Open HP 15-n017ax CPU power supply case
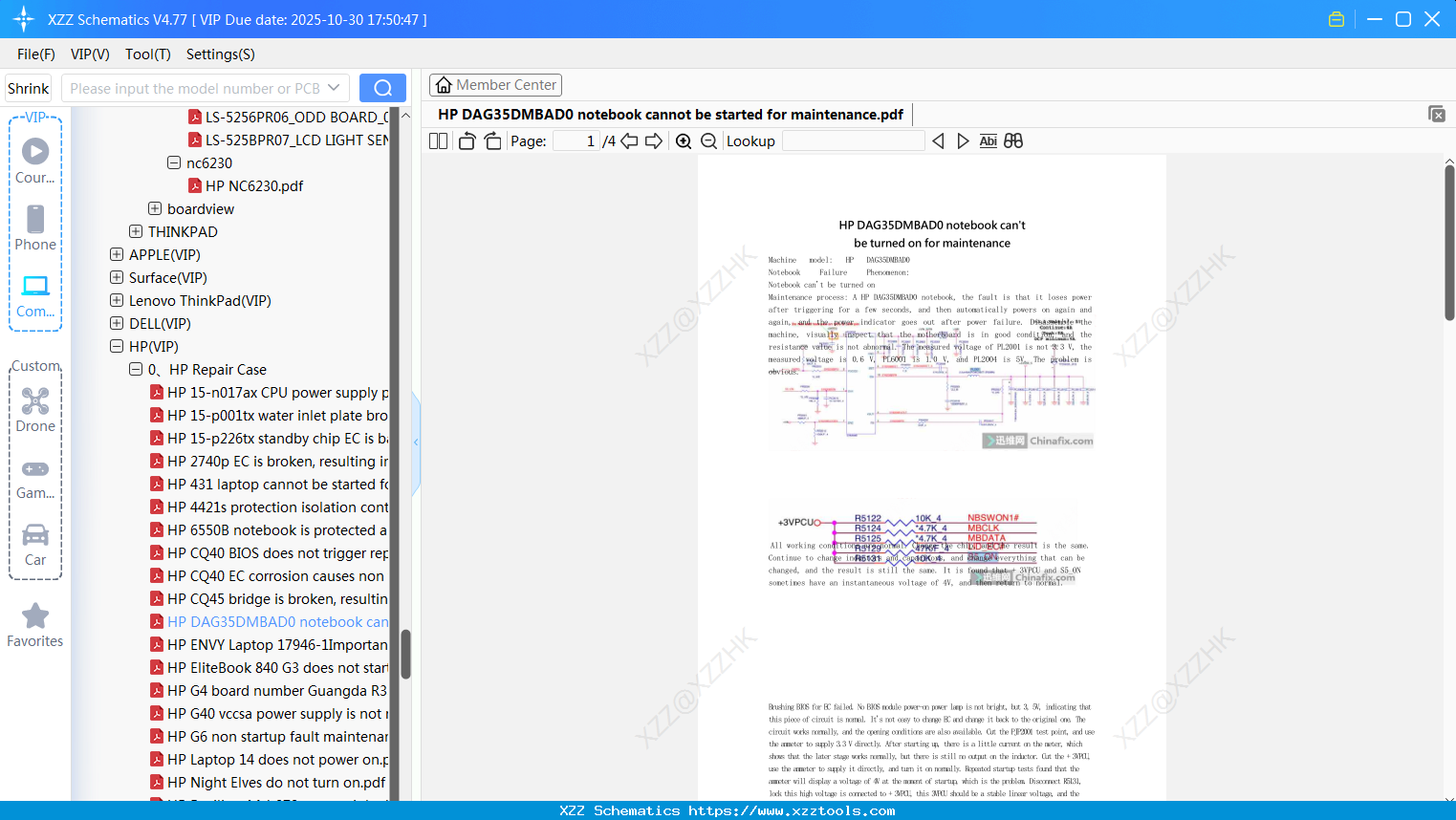 click(x=269, y=392)
